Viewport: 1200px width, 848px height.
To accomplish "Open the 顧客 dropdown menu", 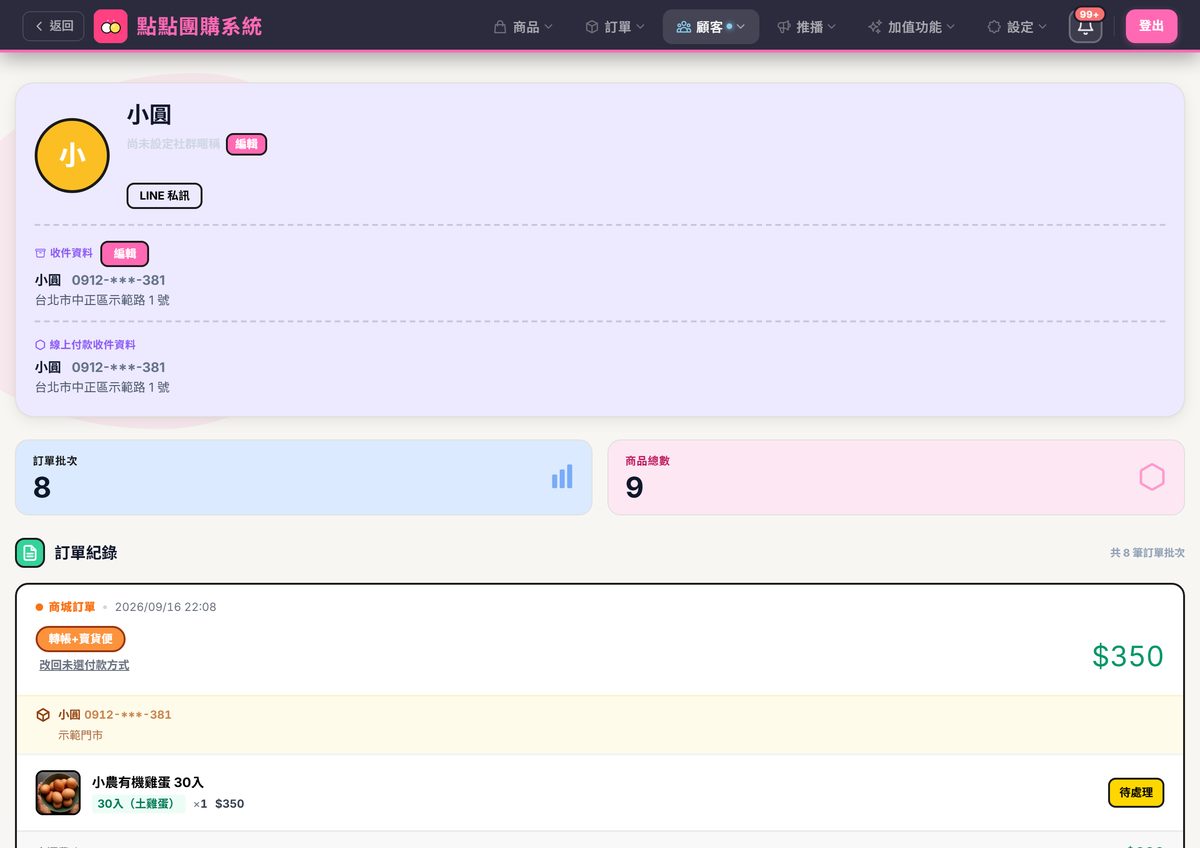I will point(711,27).
